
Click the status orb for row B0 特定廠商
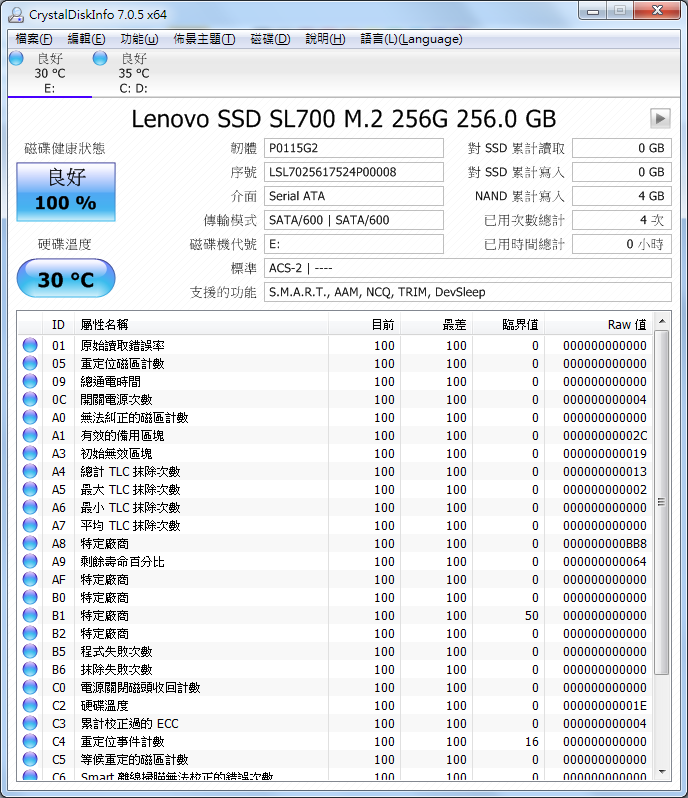[x=30, y=597]
